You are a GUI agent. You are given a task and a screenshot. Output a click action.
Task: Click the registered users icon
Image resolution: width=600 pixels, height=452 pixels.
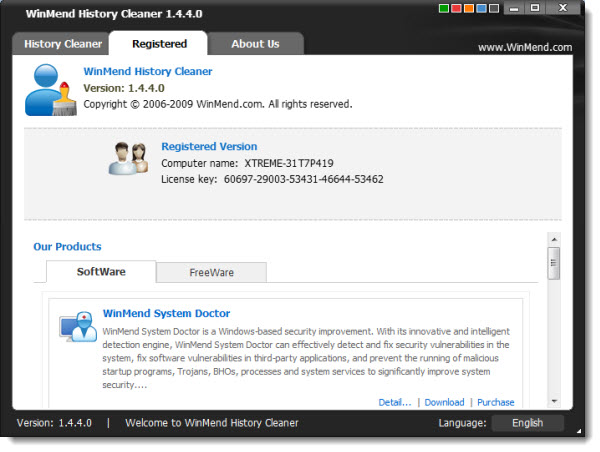click(129, 158)
